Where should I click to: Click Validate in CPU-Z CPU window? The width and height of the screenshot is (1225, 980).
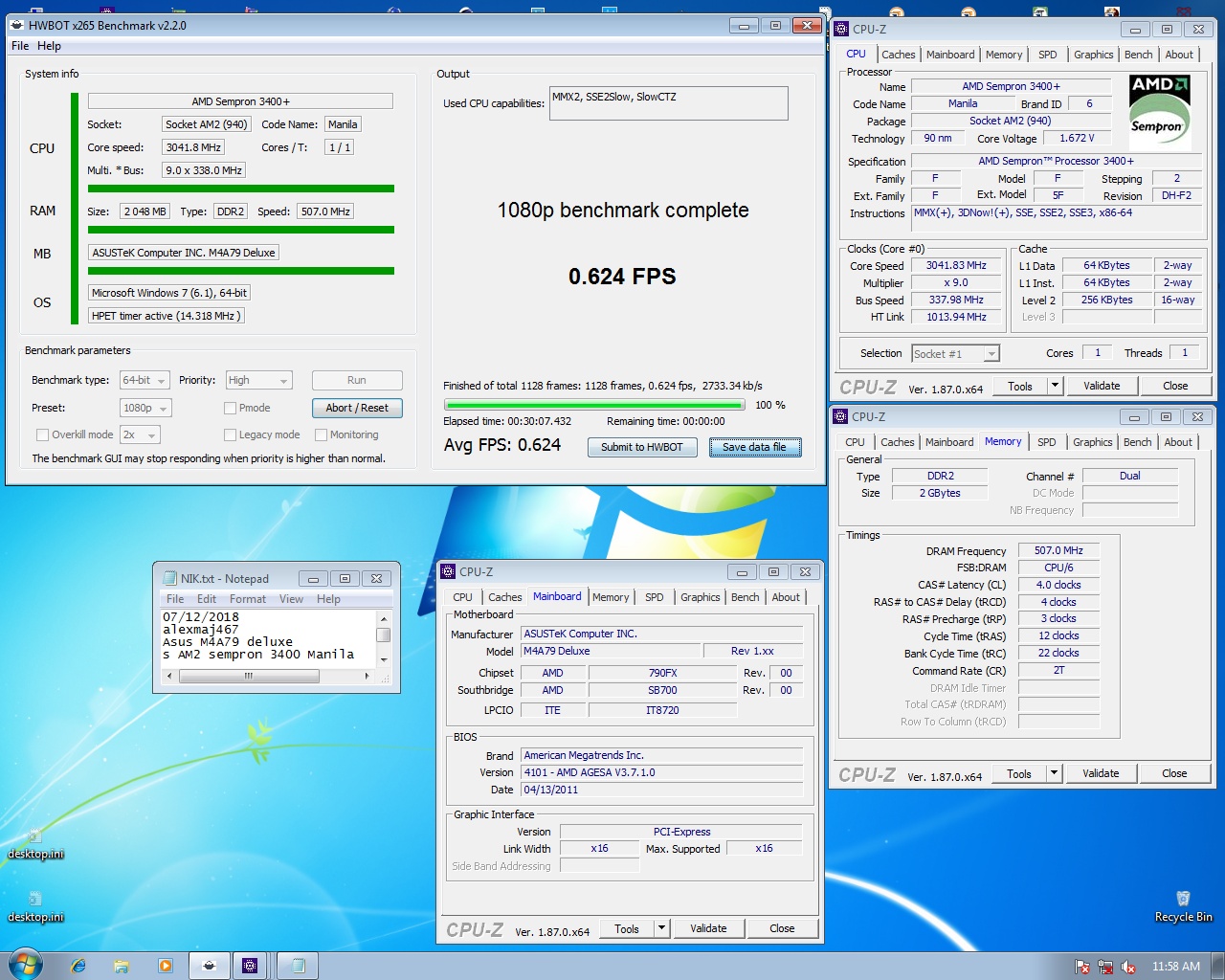click(x=1102, y=386)
